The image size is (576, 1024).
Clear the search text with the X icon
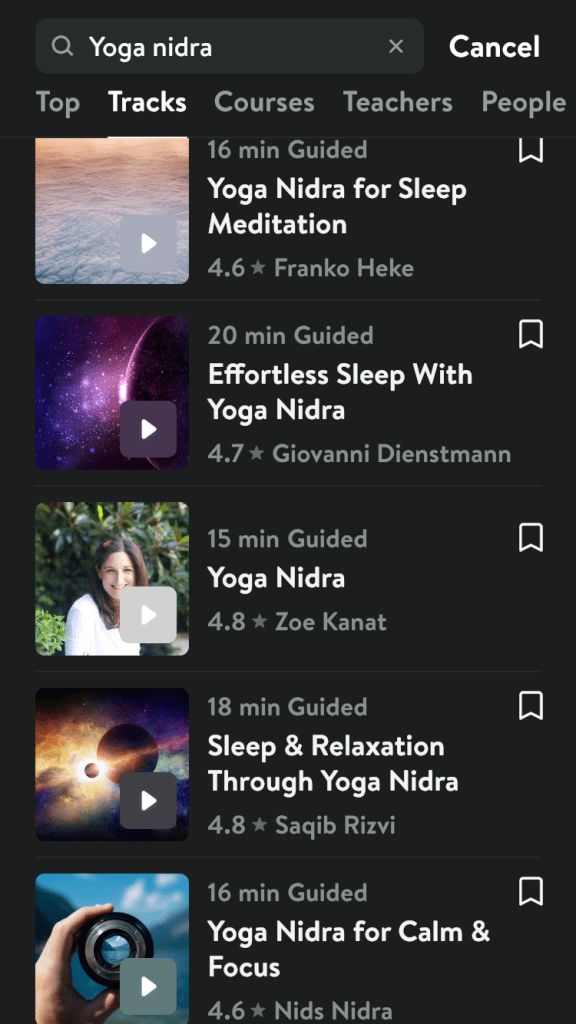[396, 46]
